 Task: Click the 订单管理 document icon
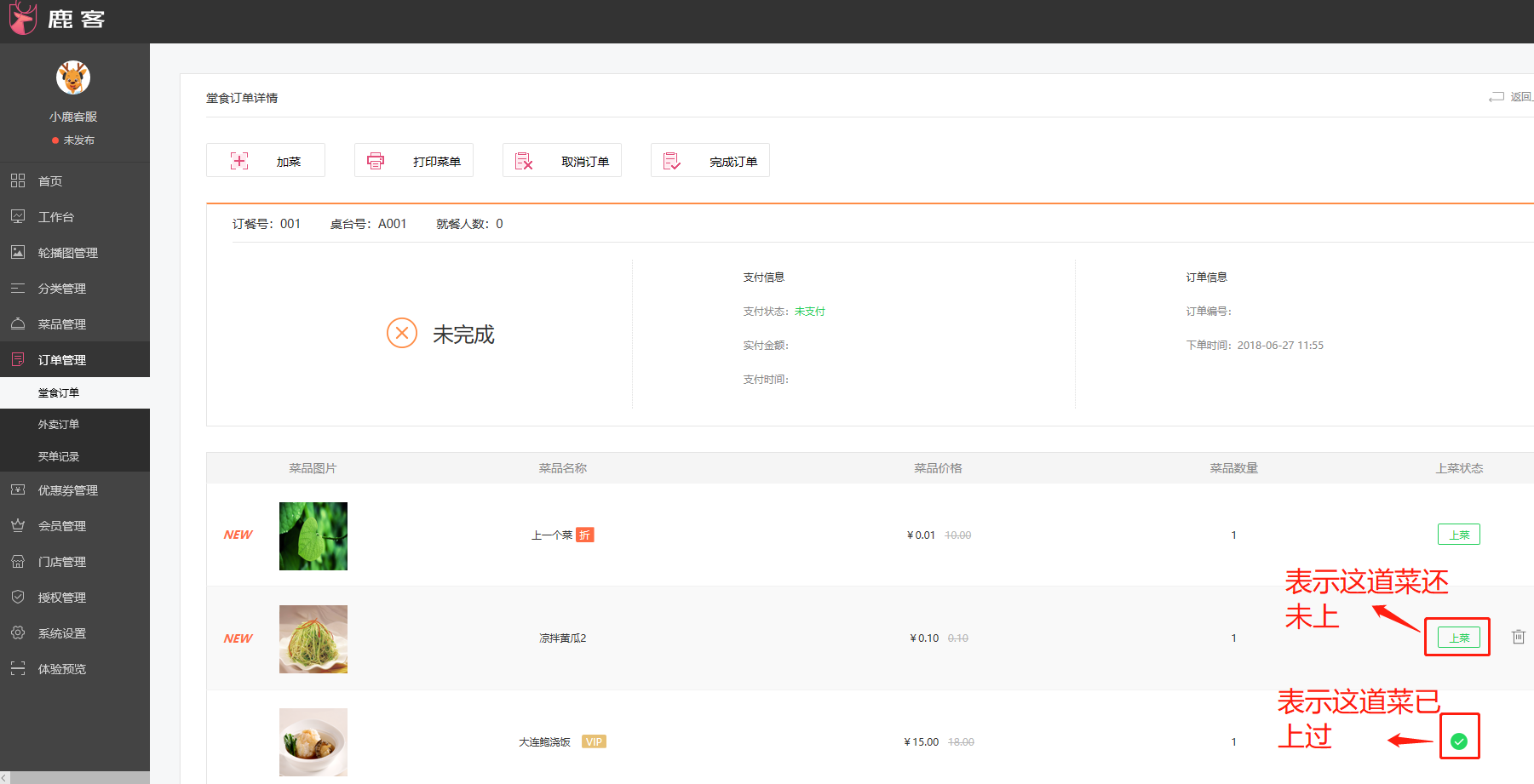coord(18,359)
